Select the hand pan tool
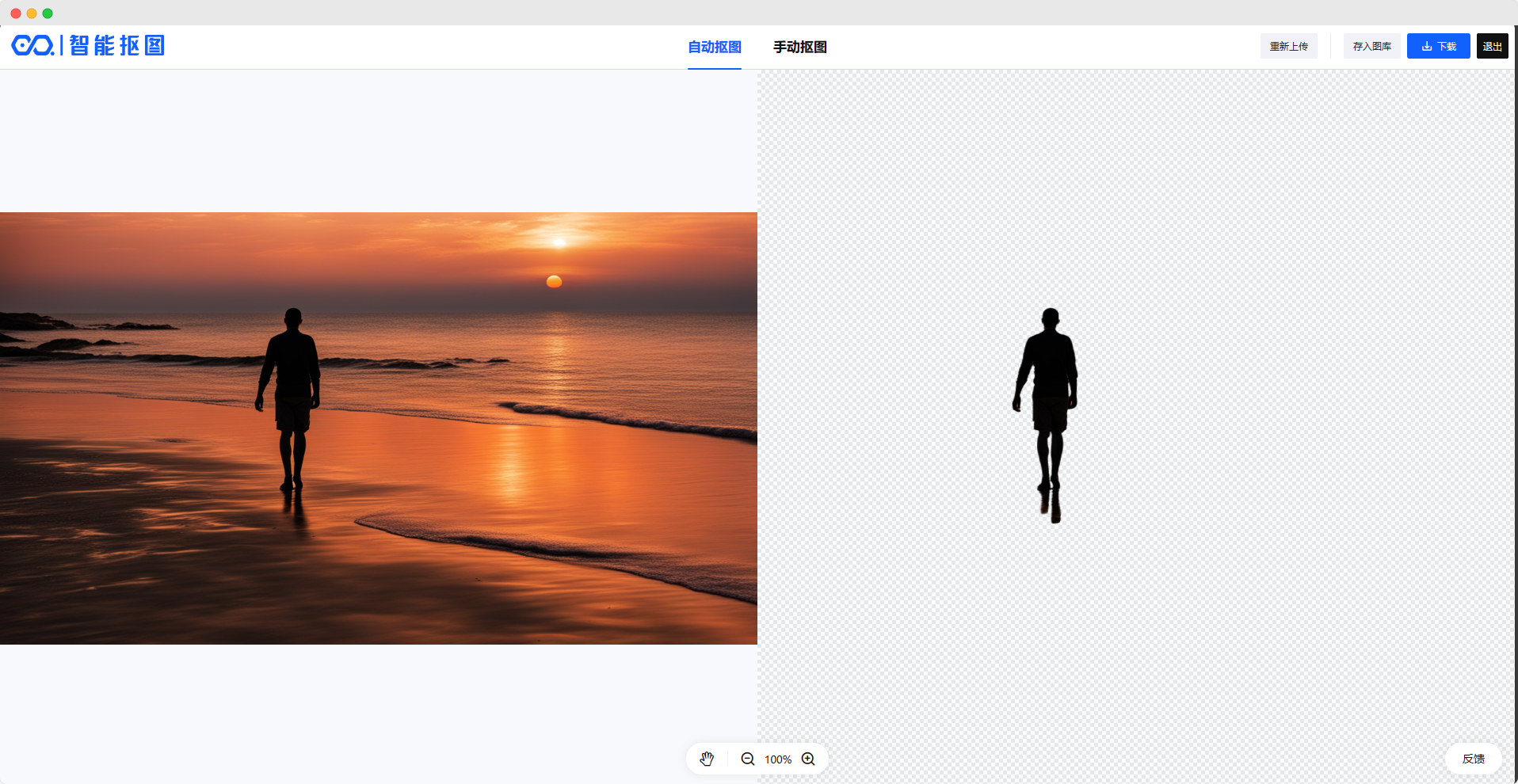This screenshot has height=784, width=1518. click(x=707, y=759)
